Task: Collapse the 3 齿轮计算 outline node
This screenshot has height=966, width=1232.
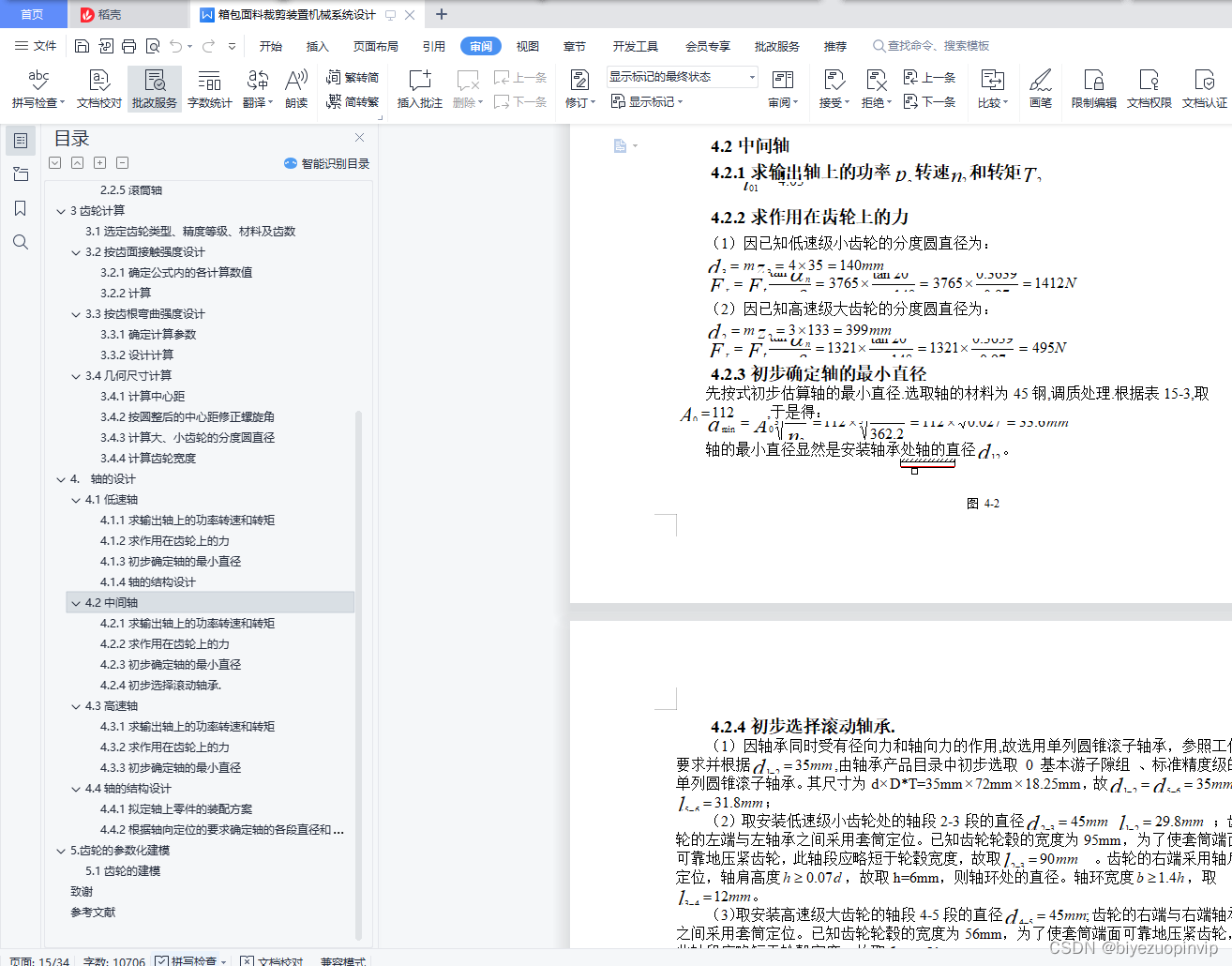Action: (61, 211)
